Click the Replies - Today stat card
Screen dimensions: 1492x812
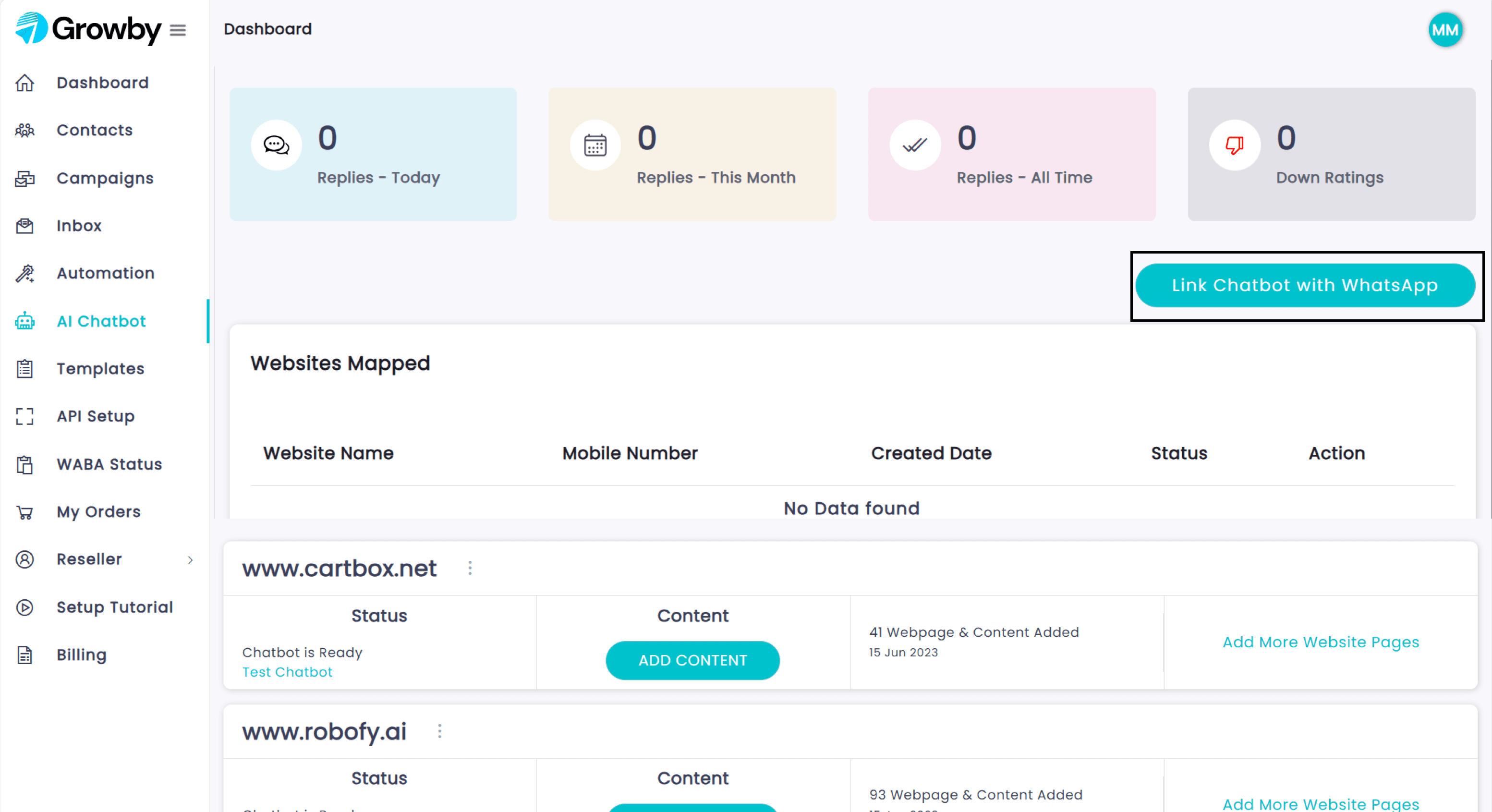[373, 154]
